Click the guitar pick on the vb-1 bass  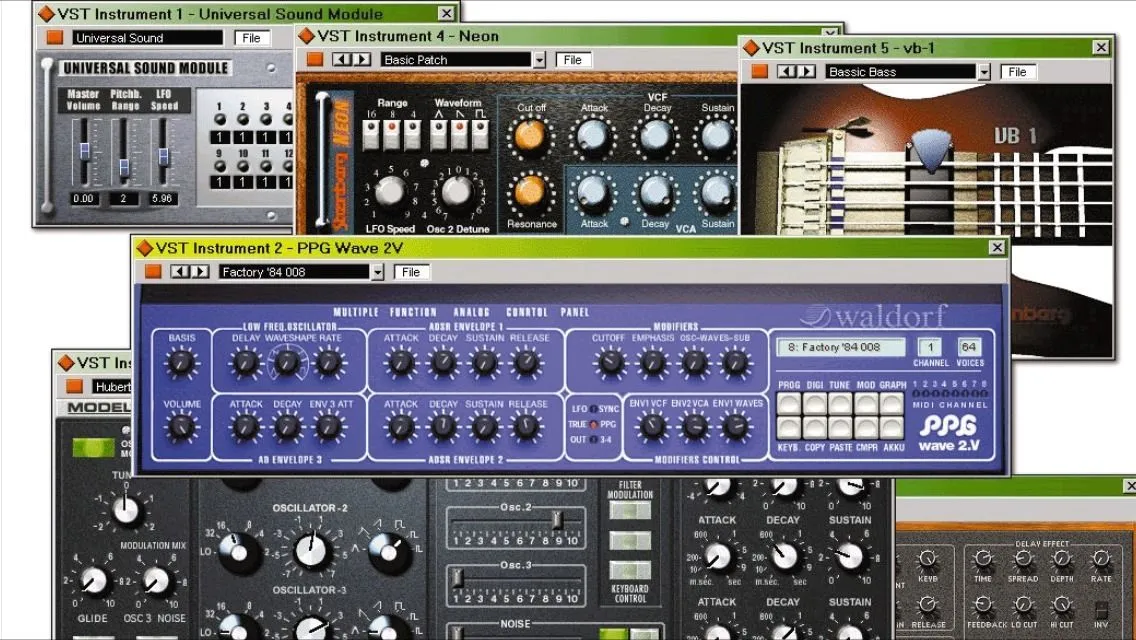click(931, 150)
